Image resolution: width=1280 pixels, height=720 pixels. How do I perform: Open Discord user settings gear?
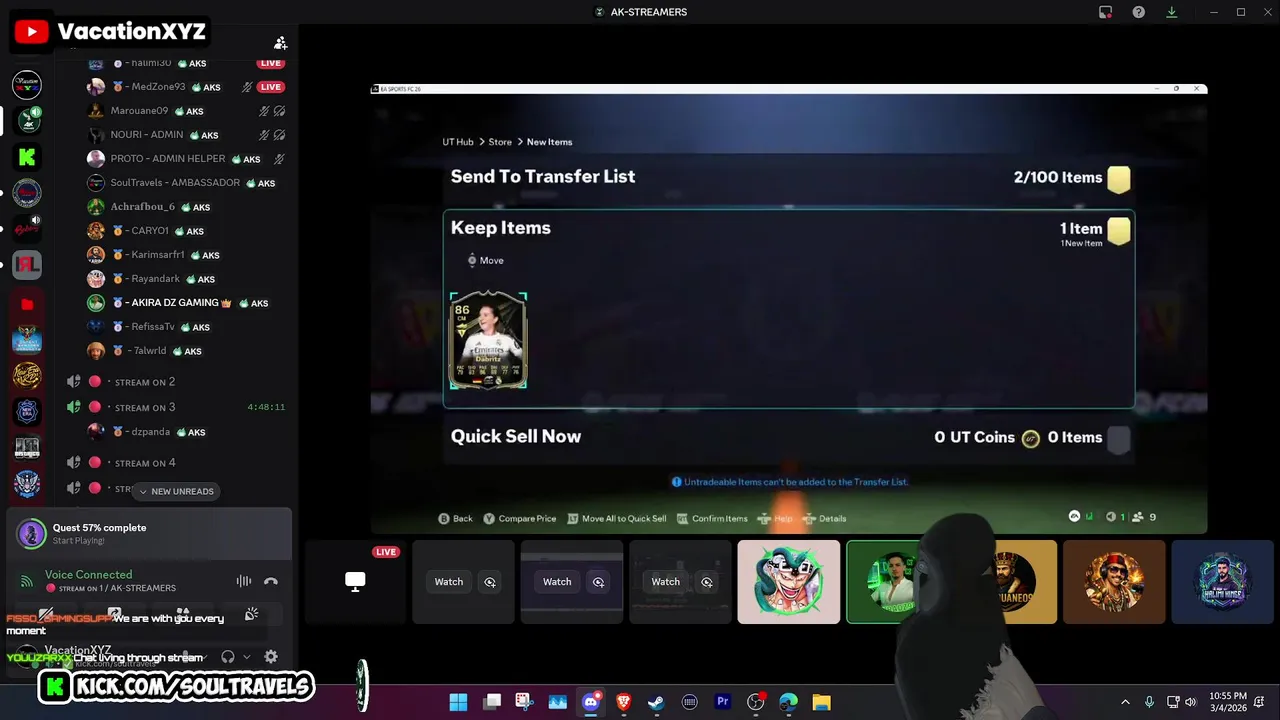[271, 657]
